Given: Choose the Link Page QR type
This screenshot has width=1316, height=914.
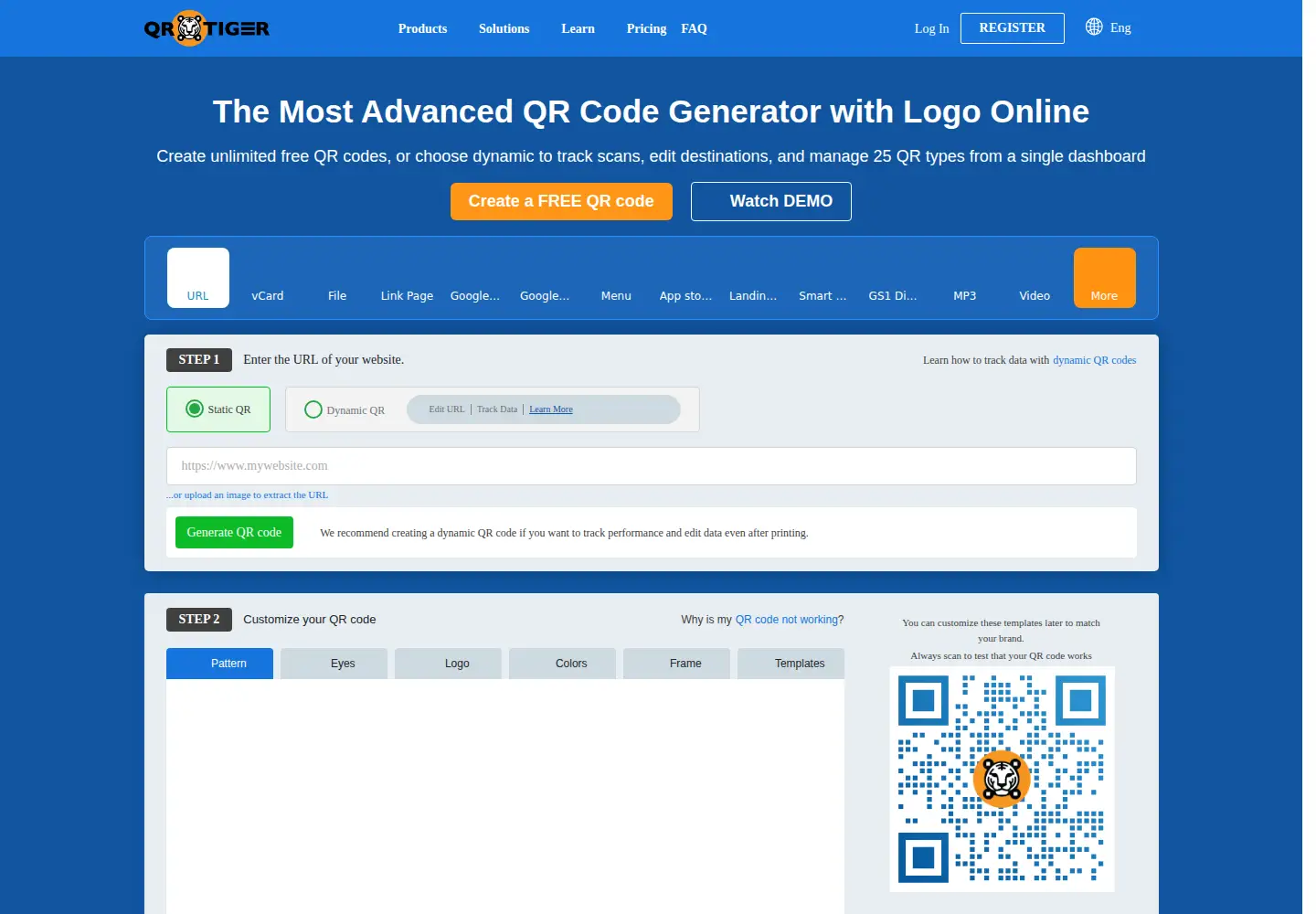Looking at the screenshot, I should tap(407, 278).
